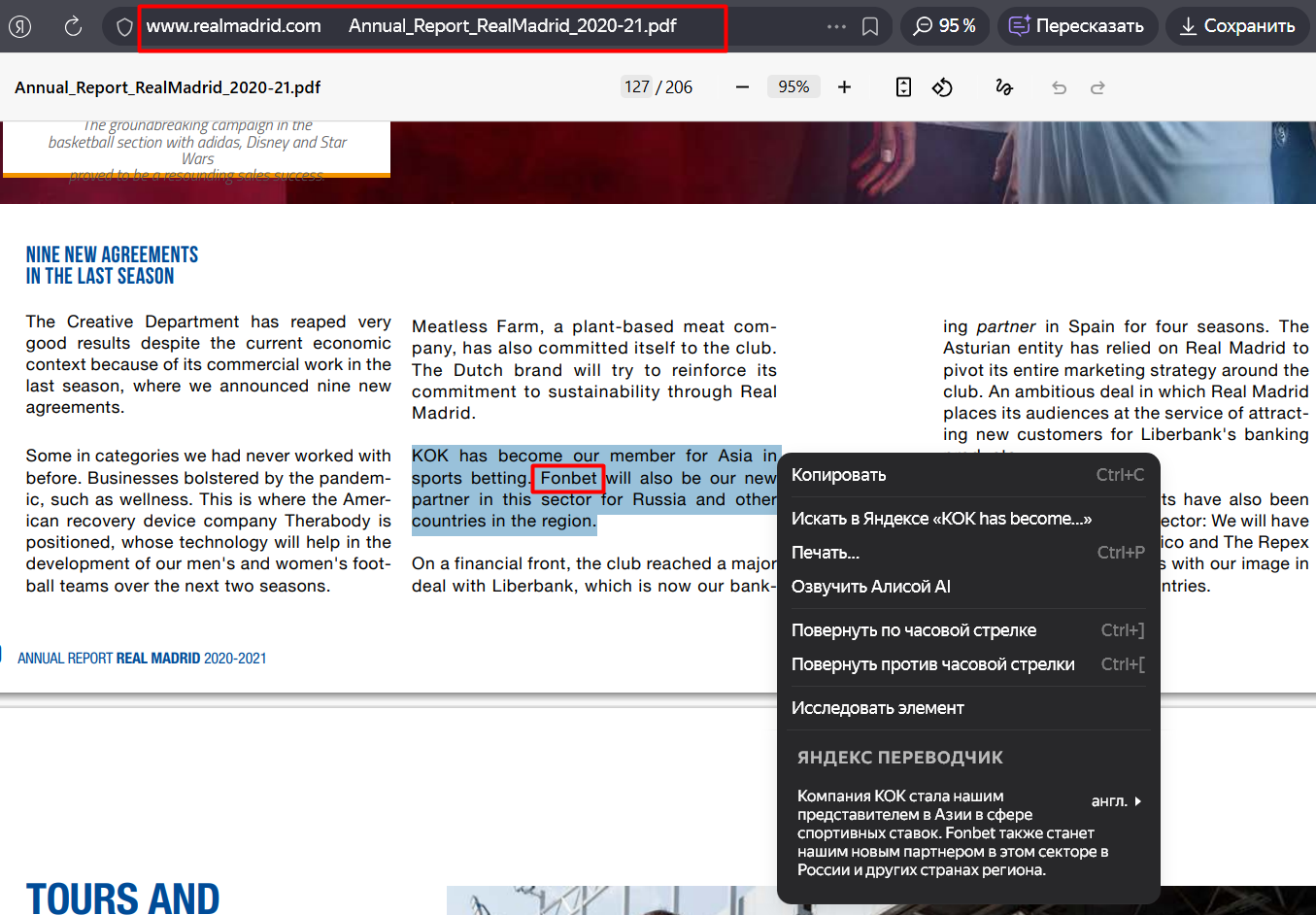The width and height of the screenshot is (1316, 915).
Task: Open the three-dot address bar menu
Action: pos(836,26)
